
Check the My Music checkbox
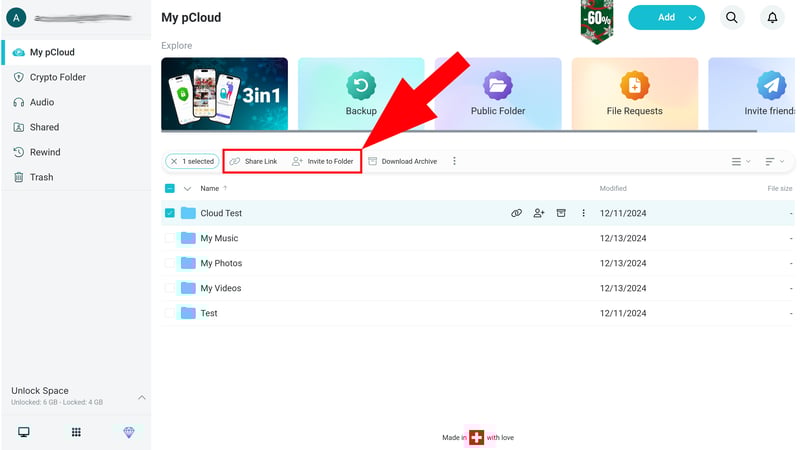pos(170,238)
